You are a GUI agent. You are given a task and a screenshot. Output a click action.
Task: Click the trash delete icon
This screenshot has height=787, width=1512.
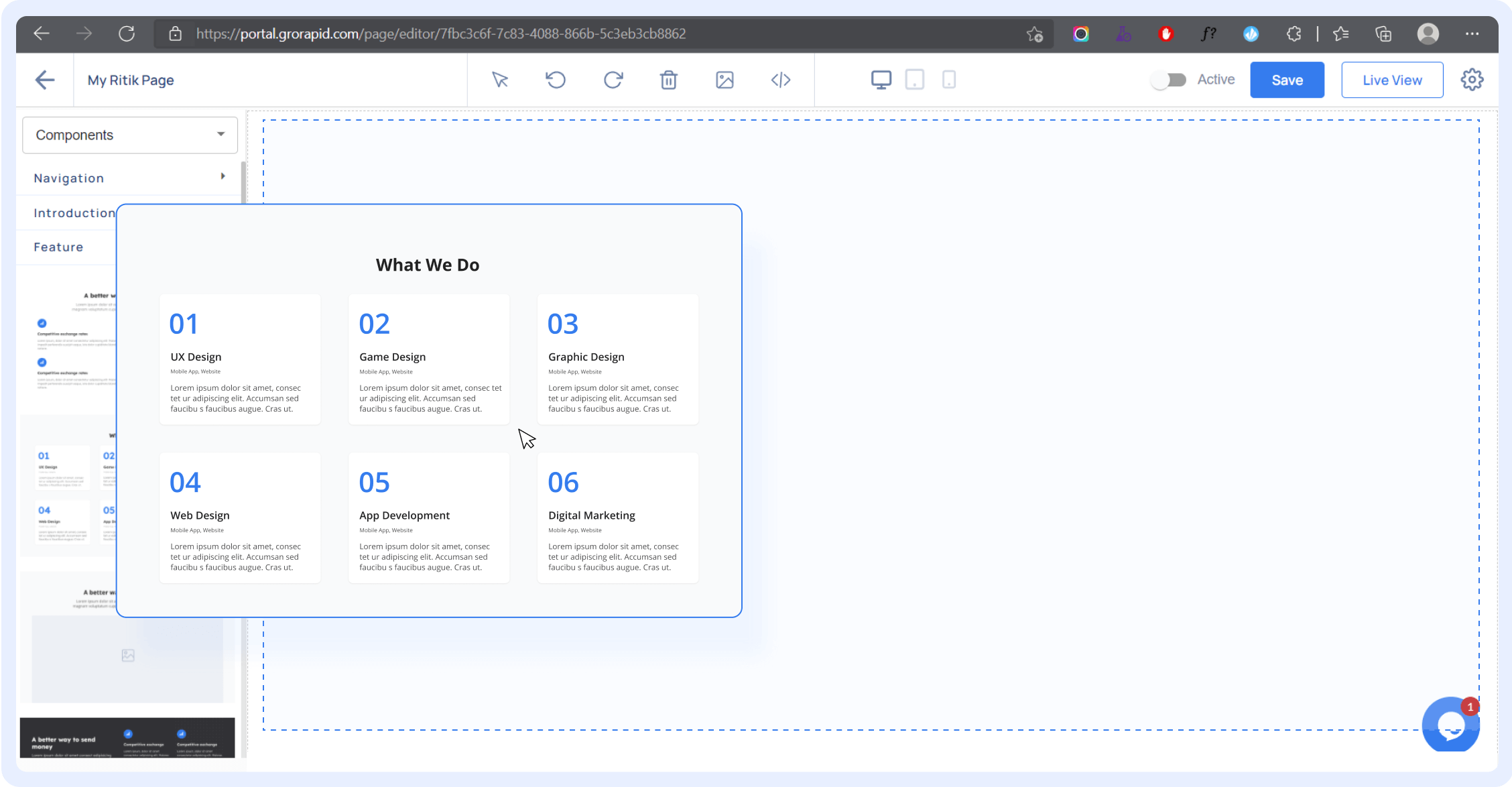pos(668,80)
